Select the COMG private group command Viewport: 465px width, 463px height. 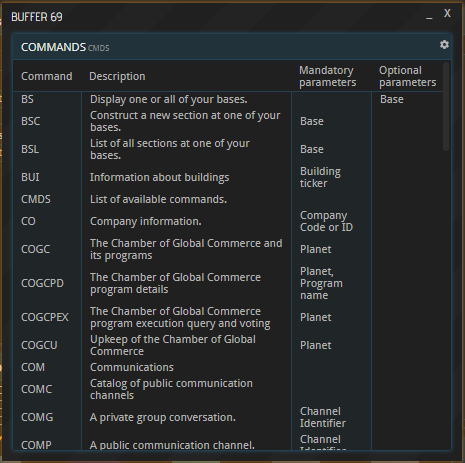click(37, 417)
